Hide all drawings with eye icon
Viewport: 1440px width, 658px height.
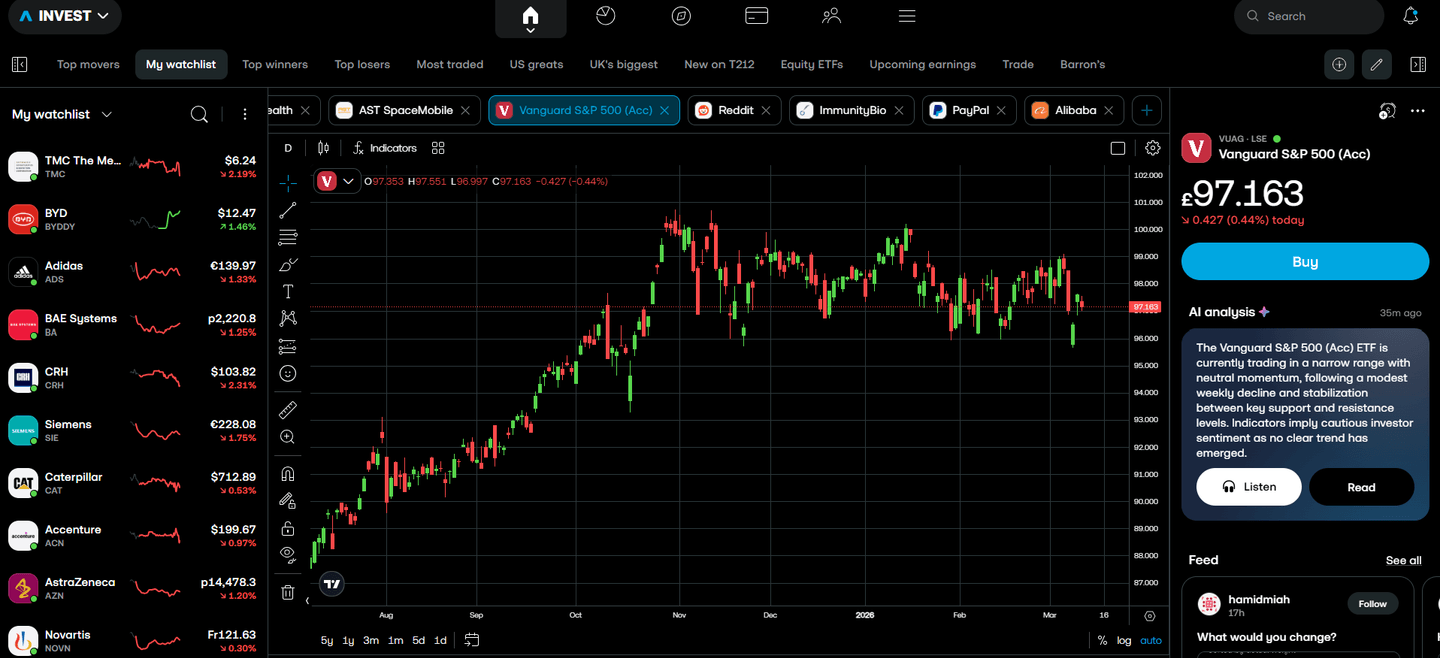click(x=288, y=554)
